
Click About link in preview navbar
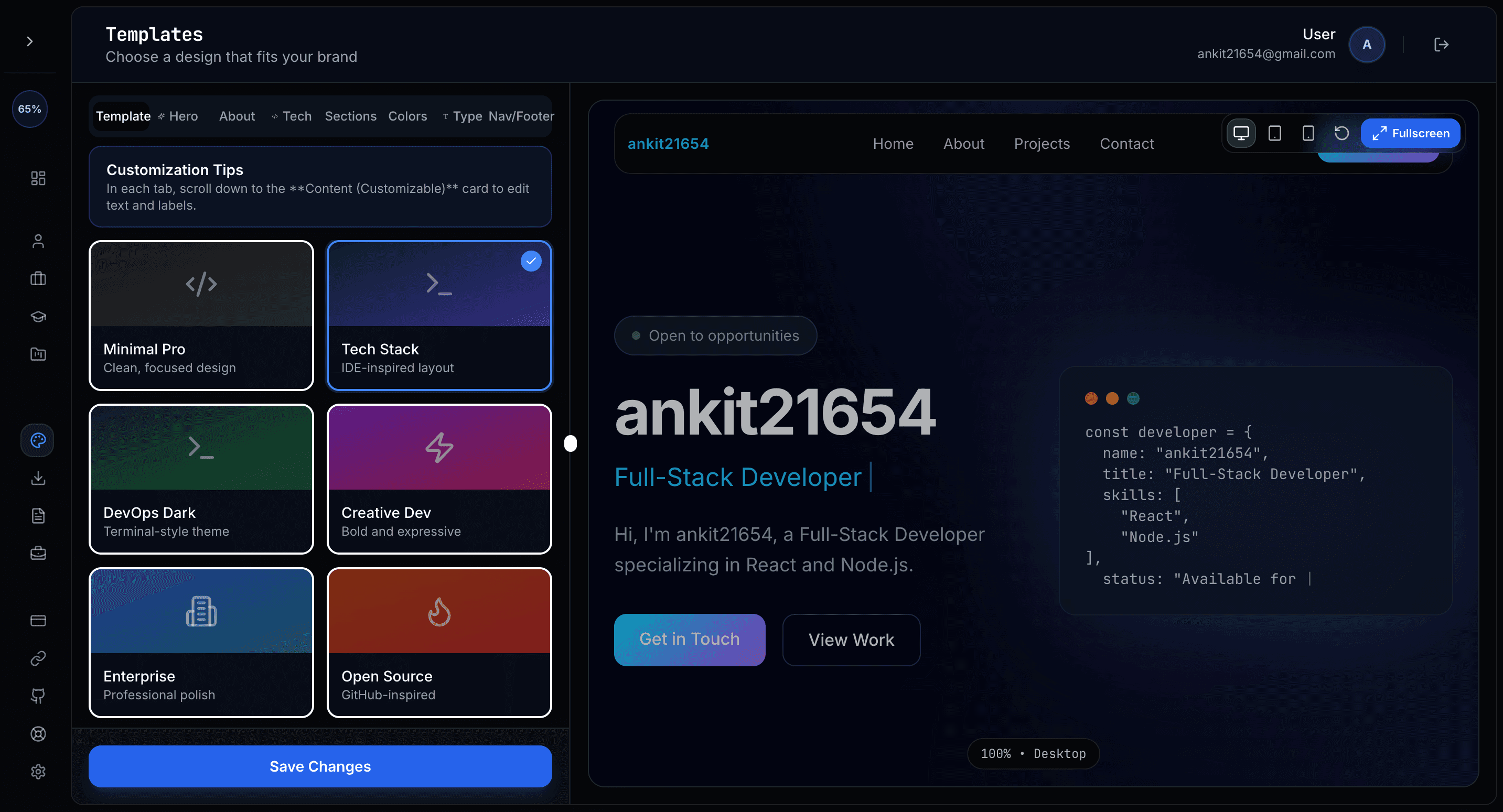point(964,144)
